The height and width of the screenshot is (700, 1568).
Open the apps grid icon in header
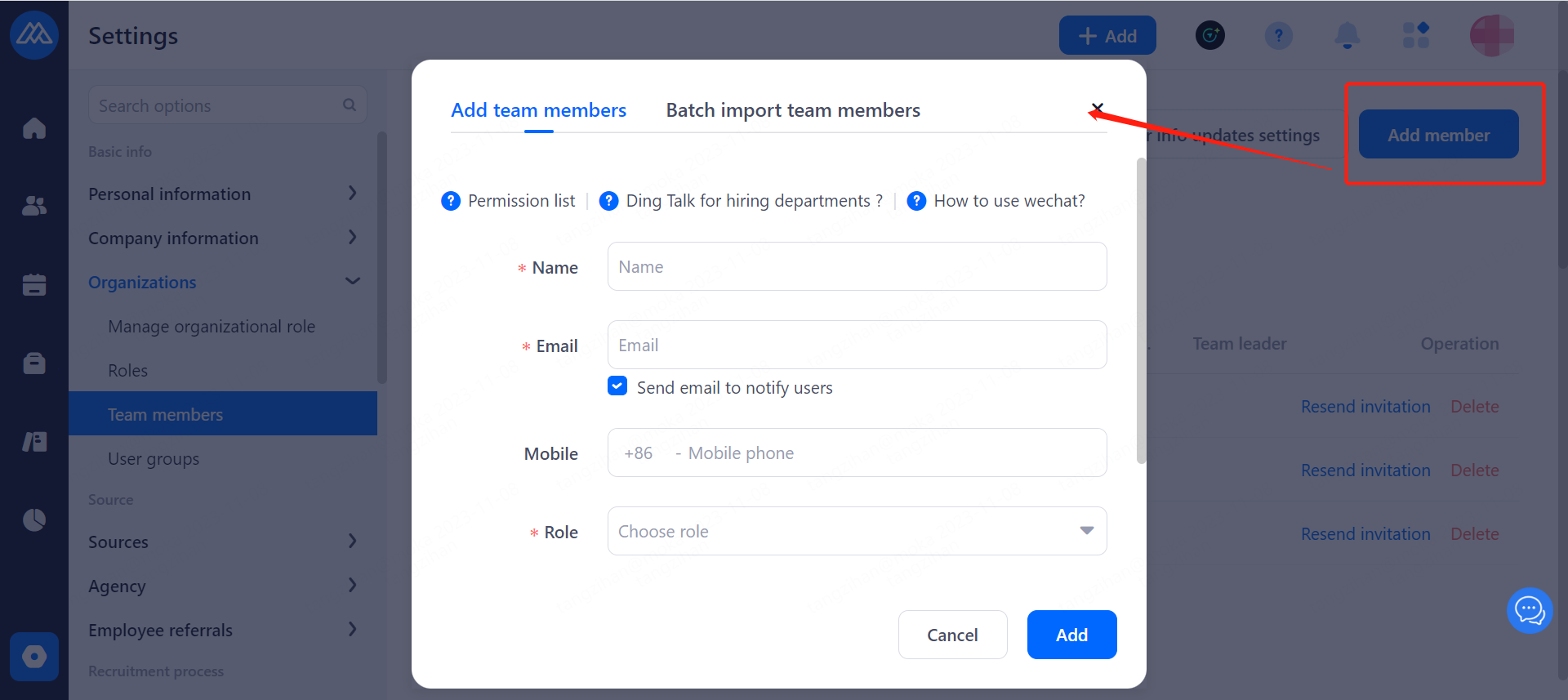click(1415, 36)
